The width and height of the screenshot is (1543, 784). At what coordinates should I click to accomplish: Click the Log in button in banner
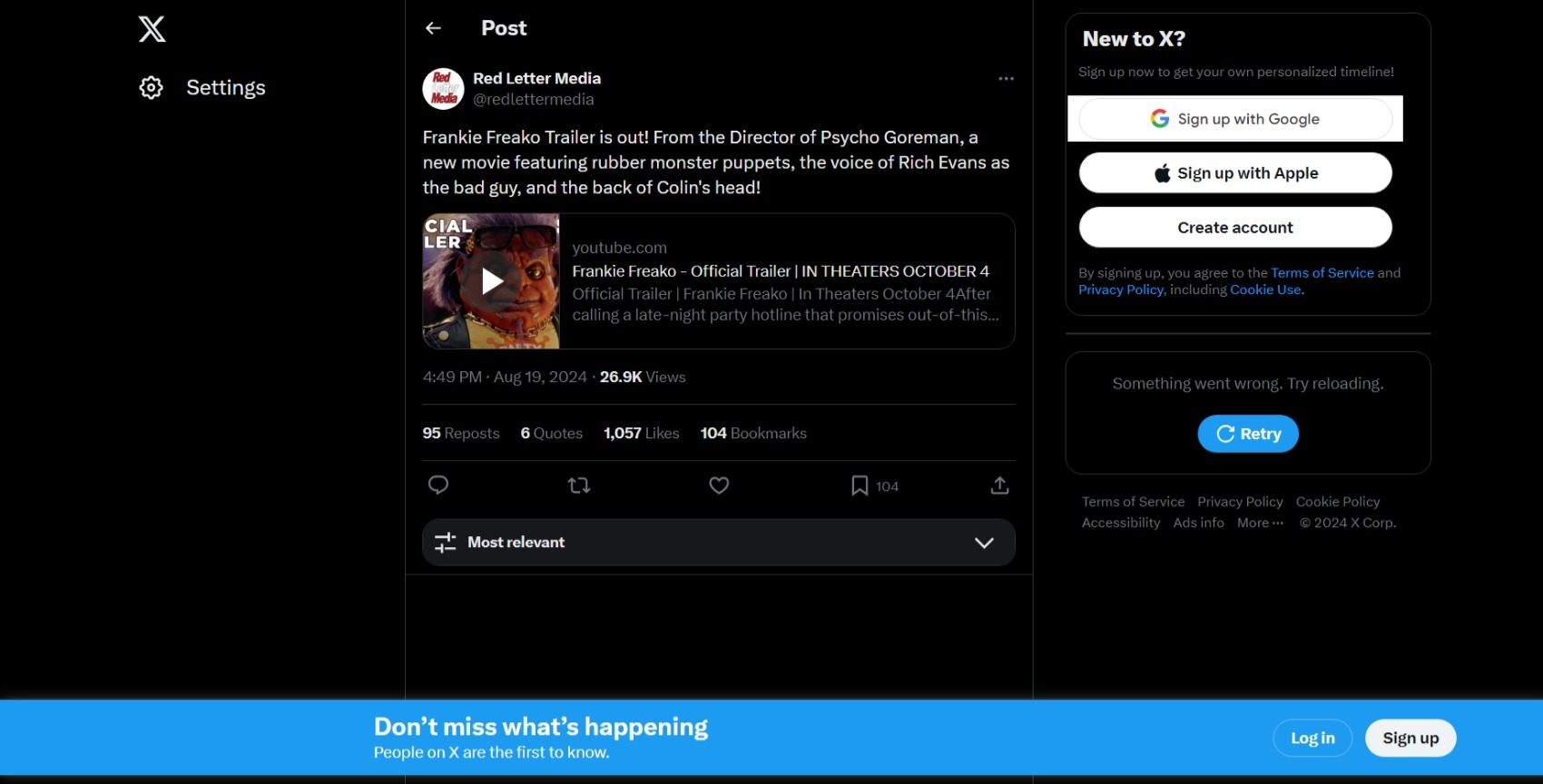(x=1312, y=739)
